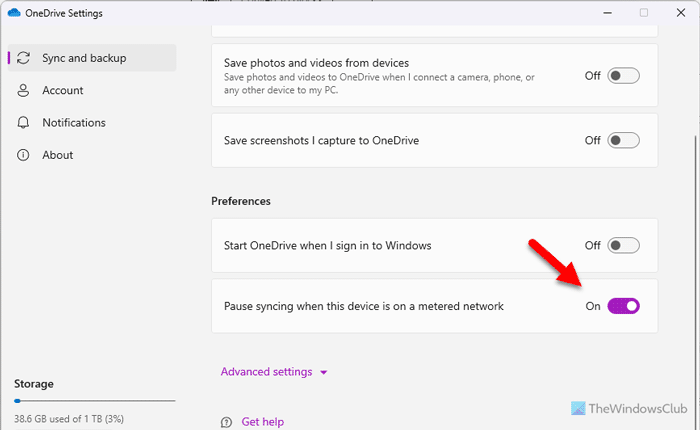This screenshot has height=430, width=700.
Task: Click the Get help question mark icon
Action: [227, 422]
